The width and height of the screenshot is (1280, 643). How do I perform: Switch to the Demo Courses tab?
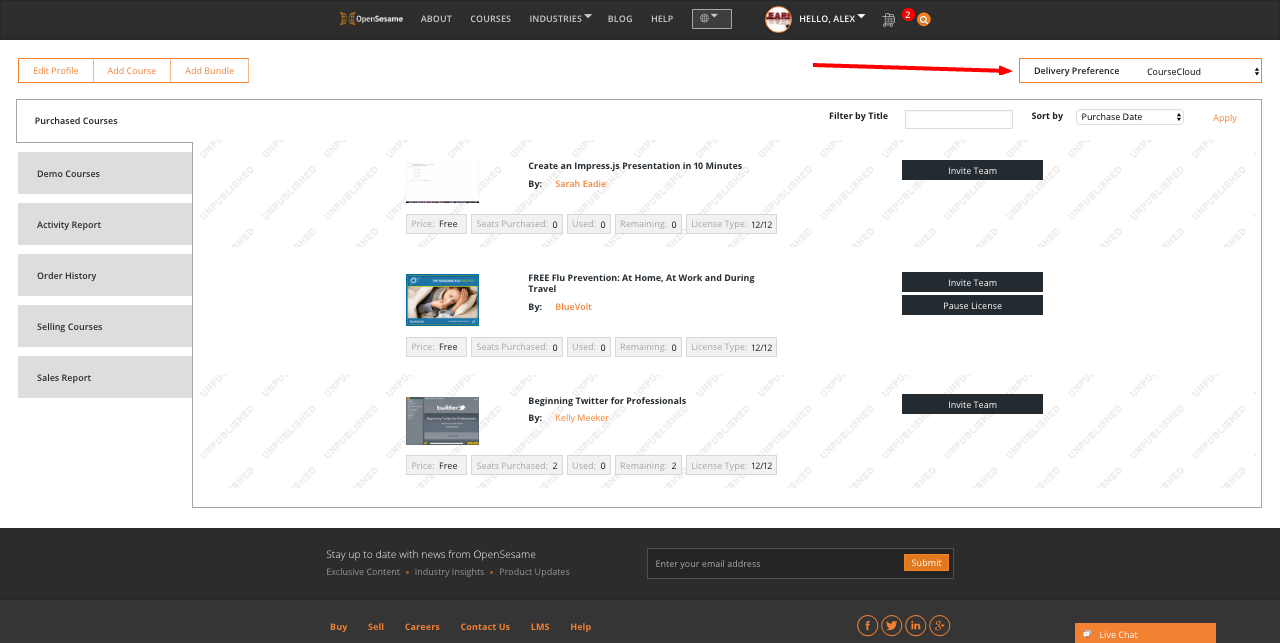[105, 173]
